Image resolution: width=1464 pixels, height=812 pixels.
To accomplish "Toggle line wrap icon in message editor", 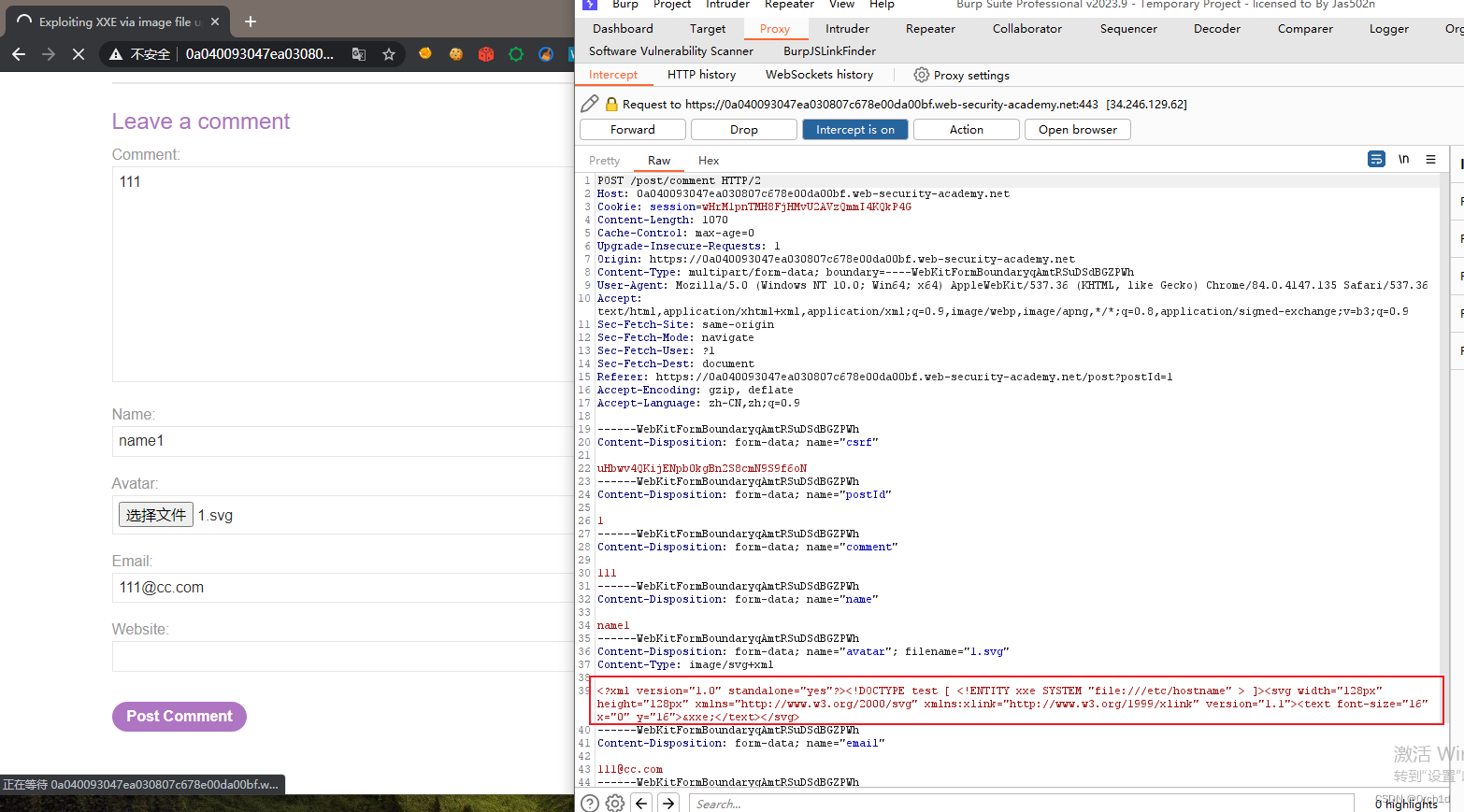I will click(1376, 160).
